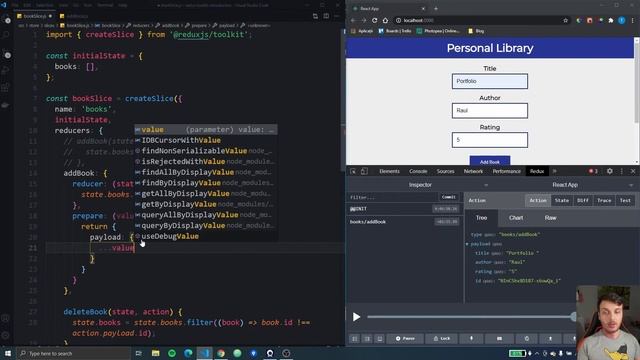Collapse the payload tree node

[x=467, y=244]
